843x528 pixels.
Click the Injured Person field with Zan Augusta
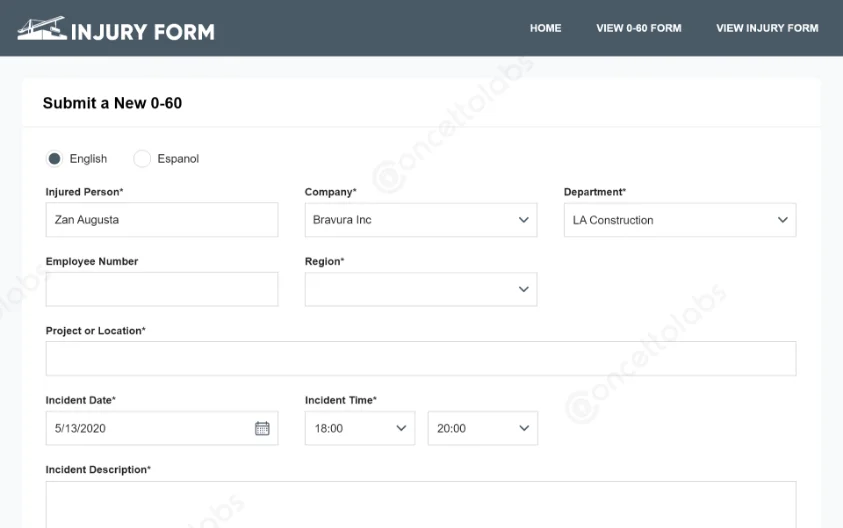point(161,220)
